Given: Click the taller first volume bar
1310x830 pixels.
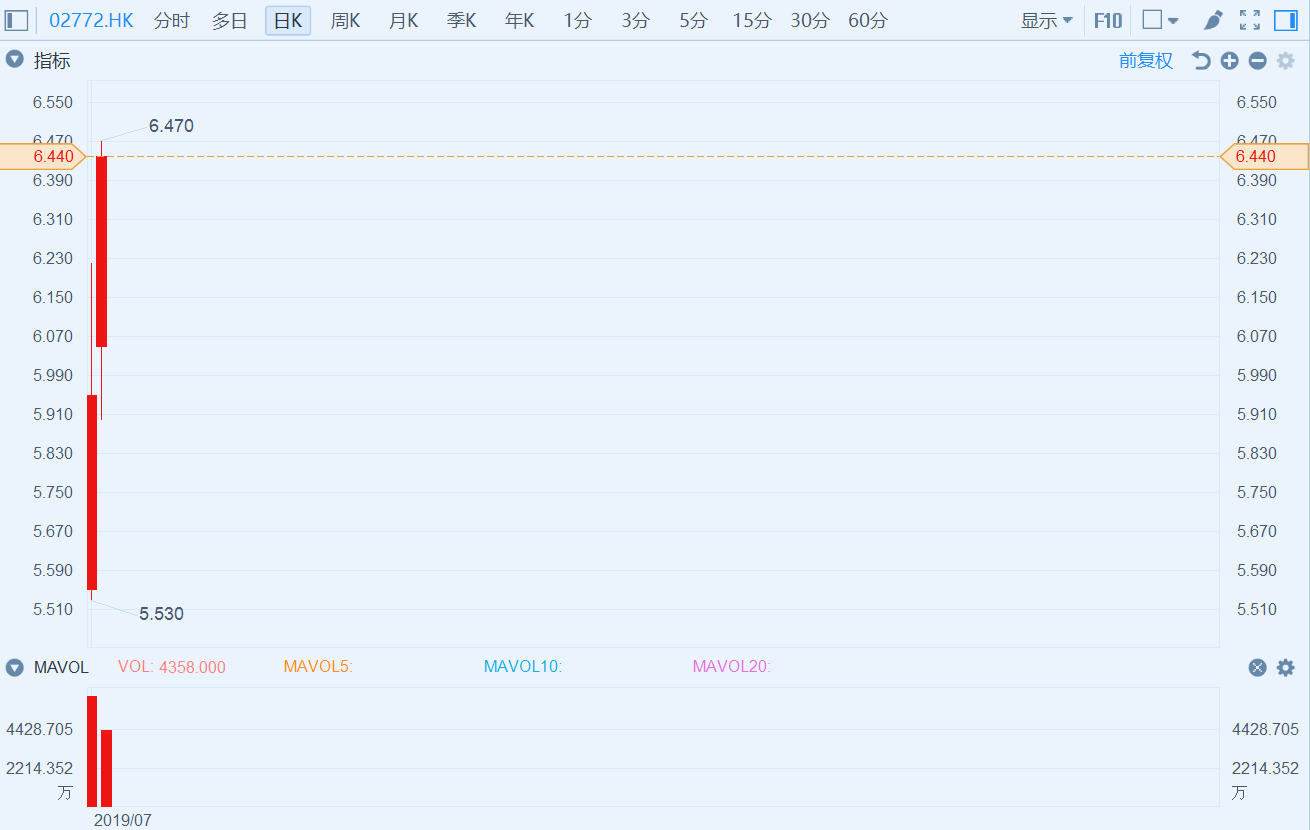Looking at the screenshot, I should 92,751.
